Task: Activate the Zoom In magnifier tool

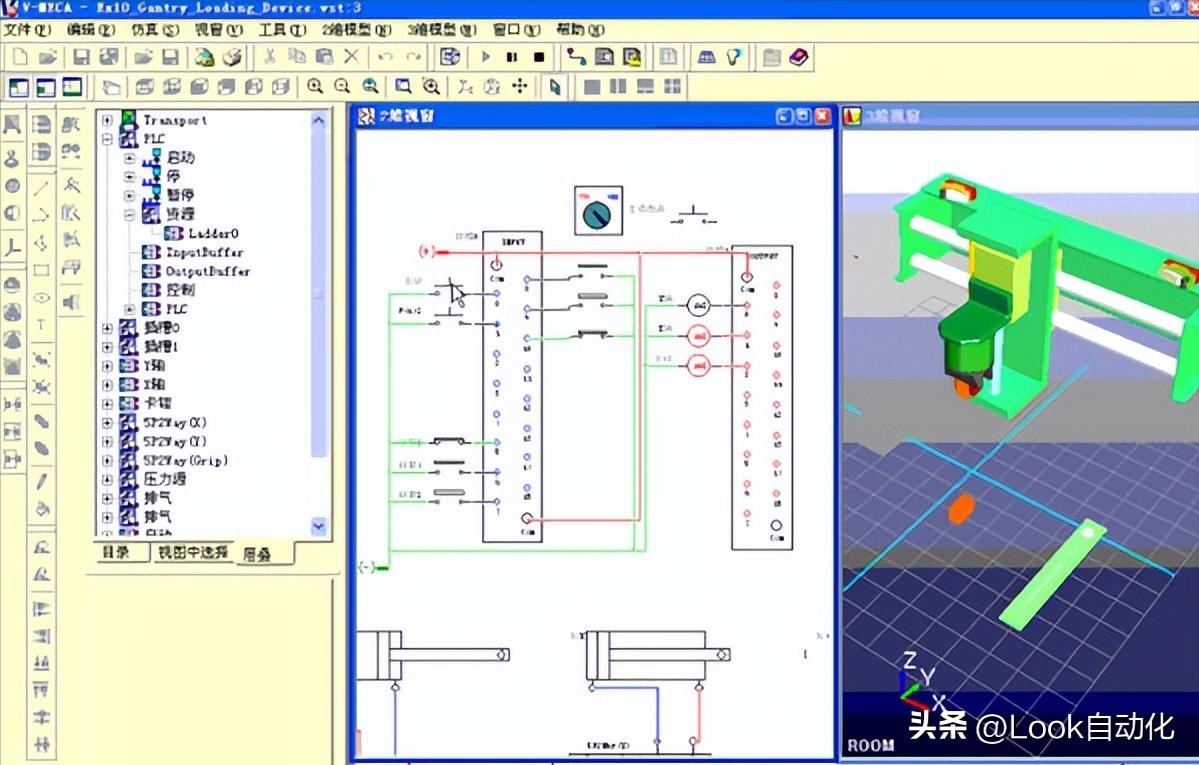Action: tap(315, 88)
